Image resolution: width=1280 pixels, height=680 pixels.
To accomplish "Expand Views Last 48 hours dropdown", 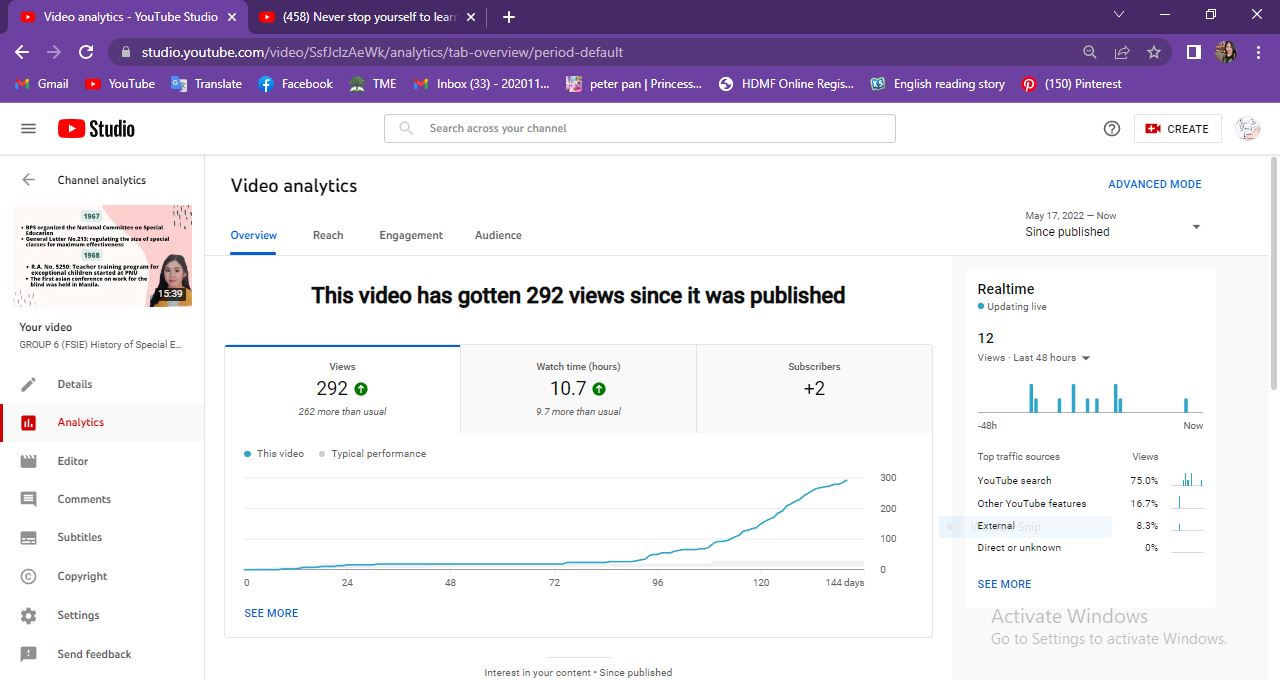I will (x=1086, y=358).
